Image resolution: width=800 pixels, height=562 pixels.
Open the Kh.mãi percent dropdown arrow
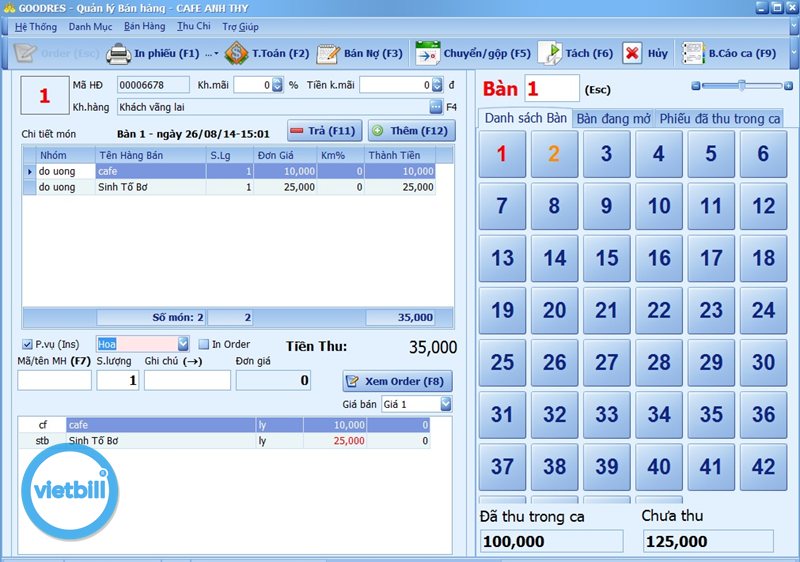click(278, 86)
